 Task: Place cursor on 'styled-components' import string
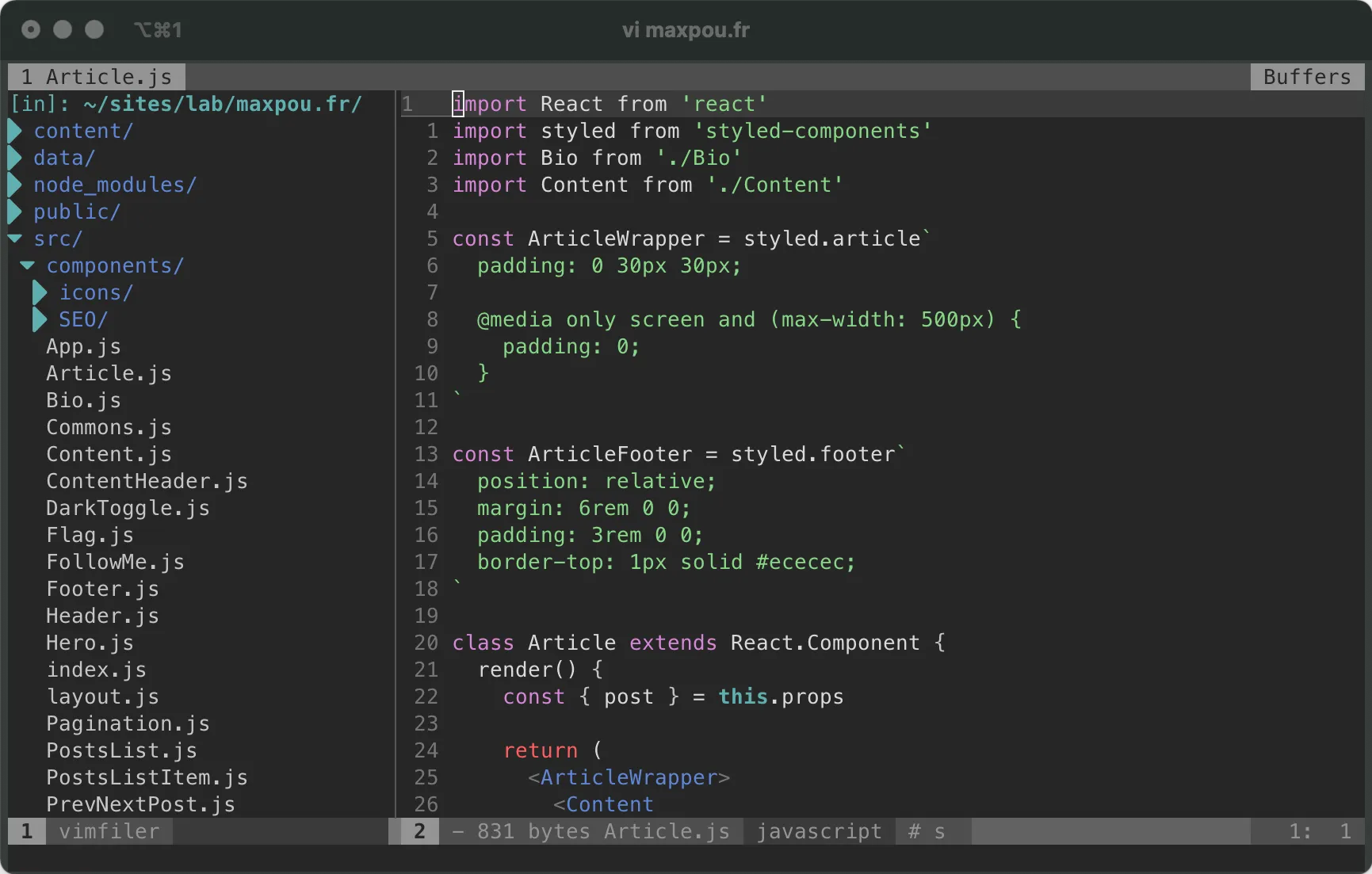812,131
